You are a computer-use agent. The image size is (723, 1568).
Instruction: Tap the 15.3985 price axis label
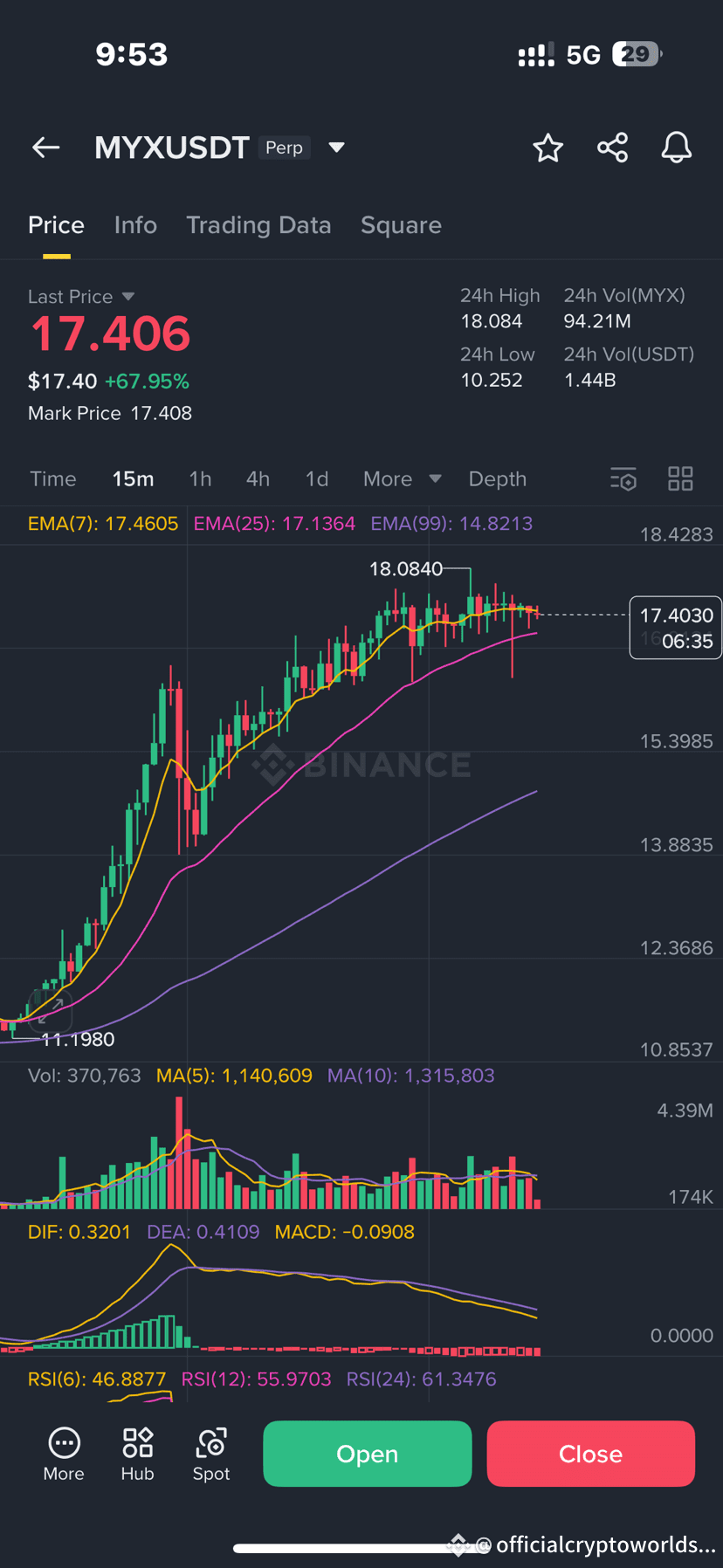click(x=677, y=741)
